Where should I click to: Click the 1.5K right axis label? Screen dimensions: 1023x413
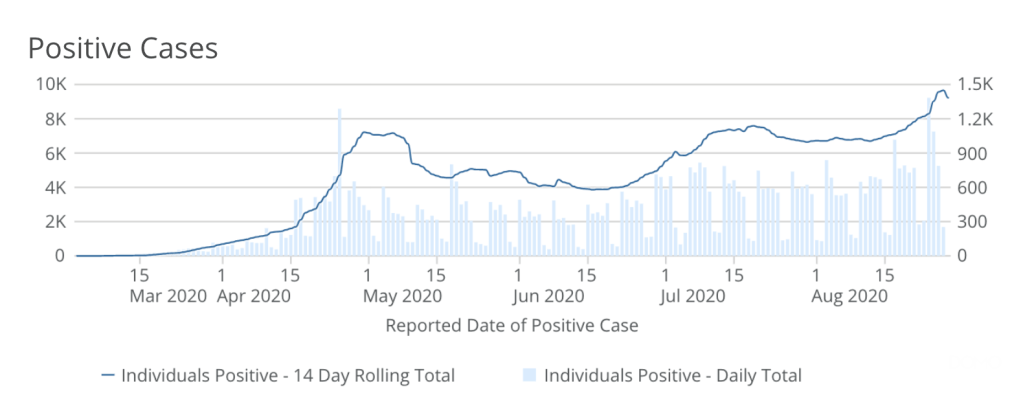pos(970,85)
